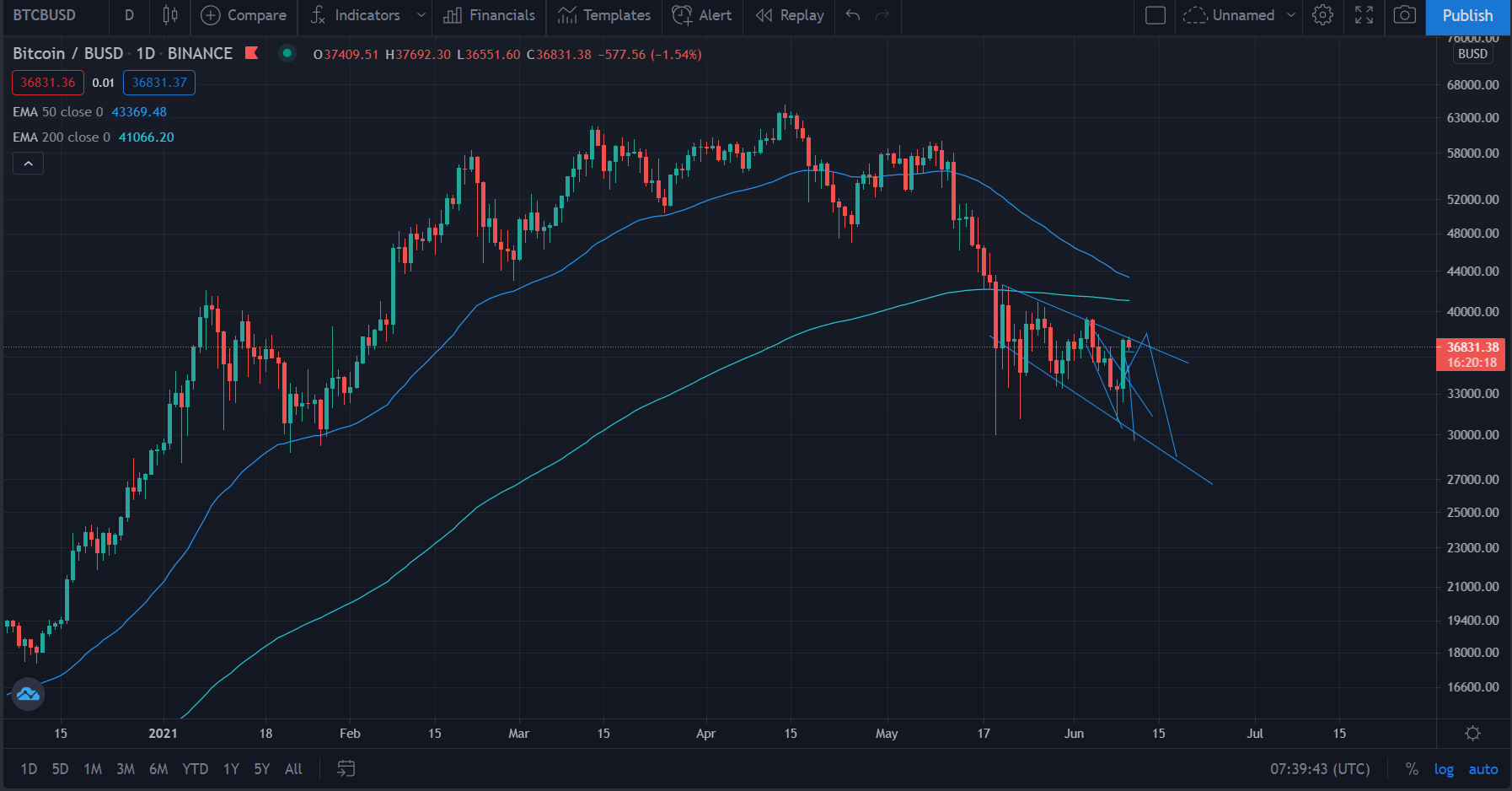This screenshot has width=1512, height=791.
Task: Click the undo arrow
Action: [x=853, y=15]
